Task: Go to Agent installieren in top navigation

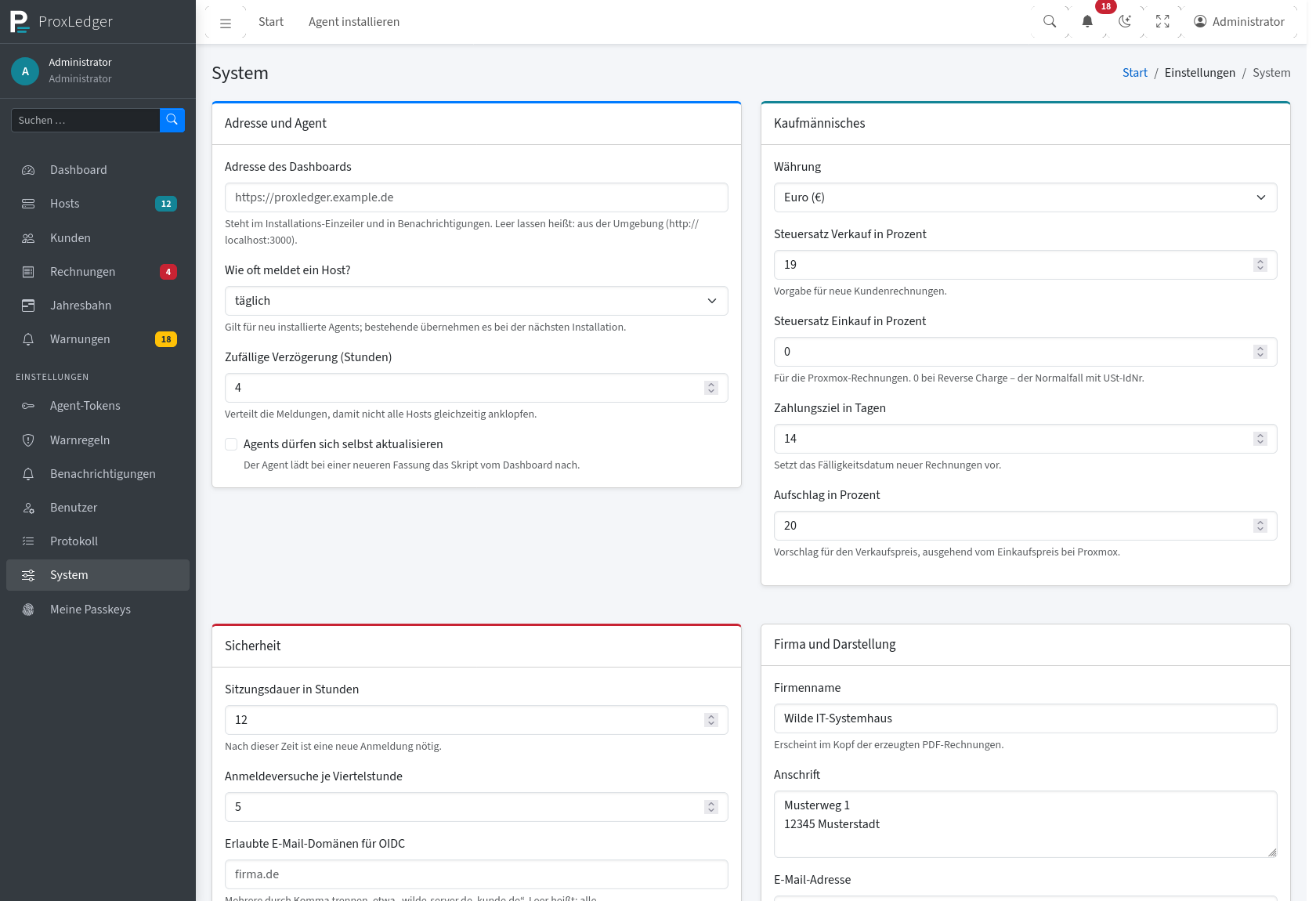Action: (354, 22)
